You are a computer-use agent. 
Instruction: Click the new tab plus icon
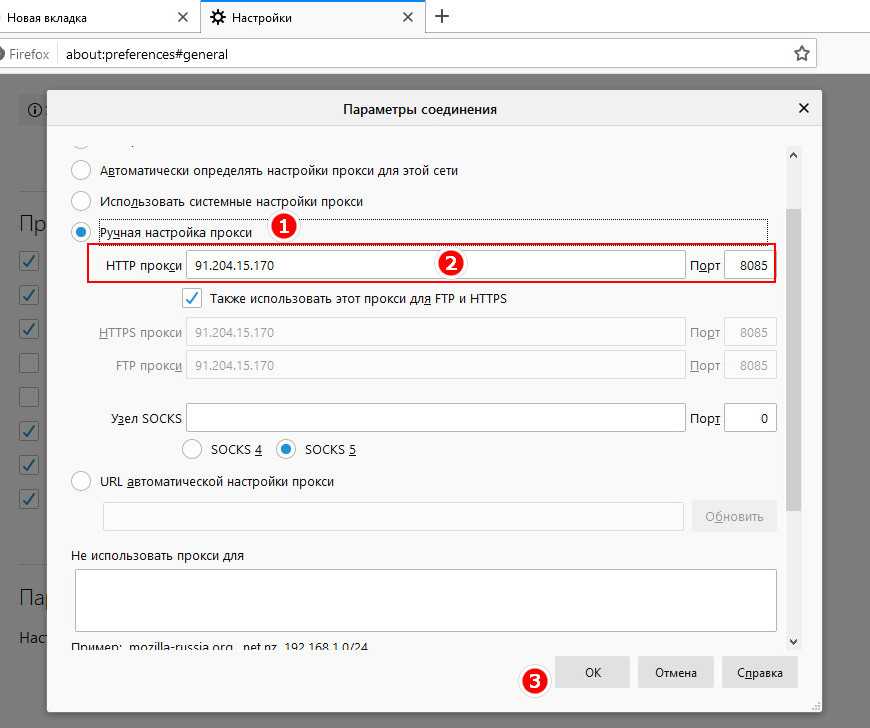click(442, 17)
